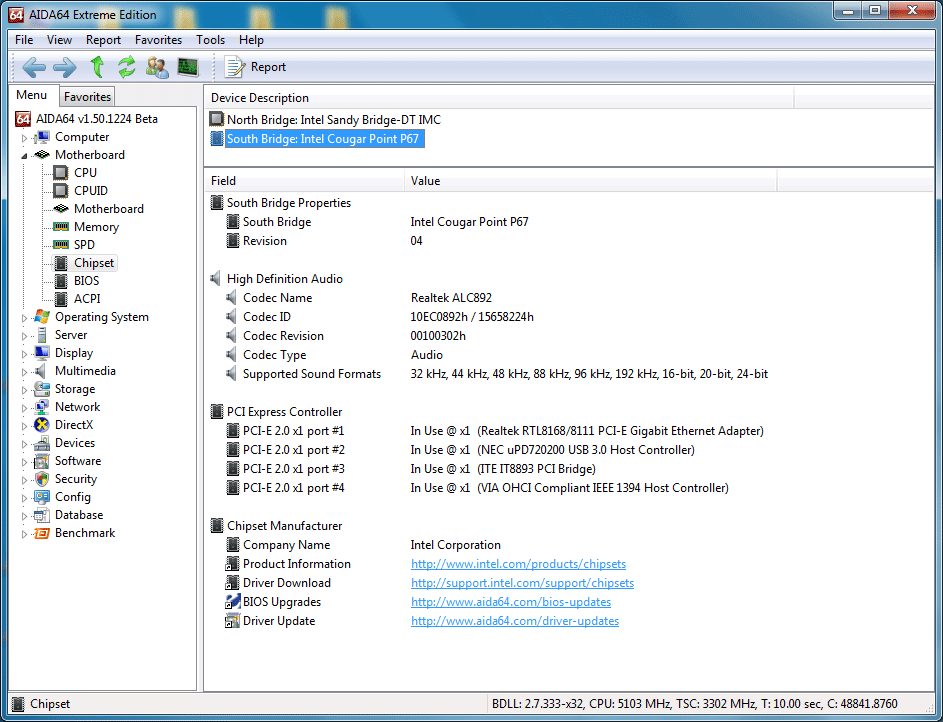Expand the Storage tree node
This screenshot has height=722, width=943.
pyautogui.click(x=24, y=390)
